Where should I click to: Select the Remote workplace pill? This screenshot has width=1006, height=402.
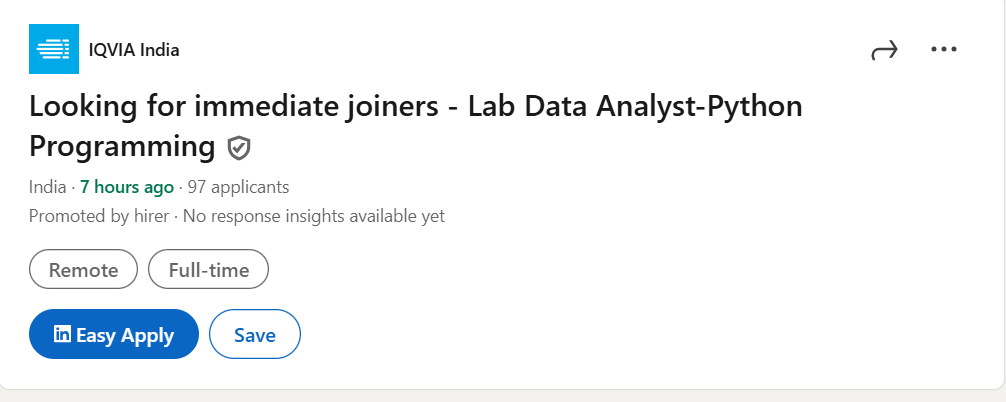tap(83, 270)
